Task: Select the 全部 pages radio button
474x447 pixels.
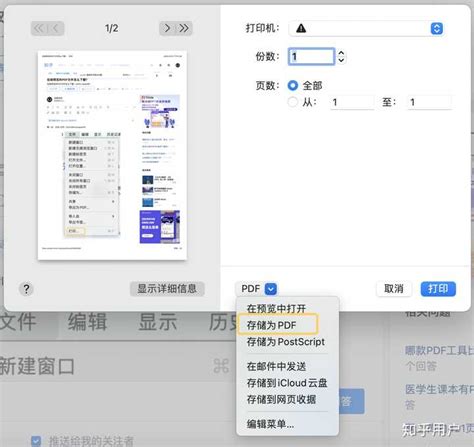Action: point(293,86)
